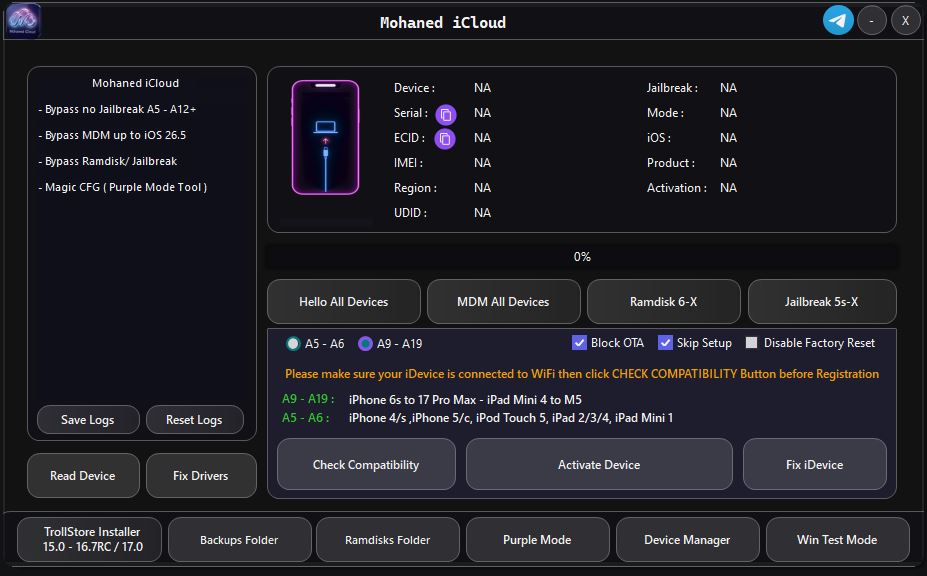927x576 pixels.
Task: Open the Jailbreak 5s-X tab
Action: [x=822, y=302]
